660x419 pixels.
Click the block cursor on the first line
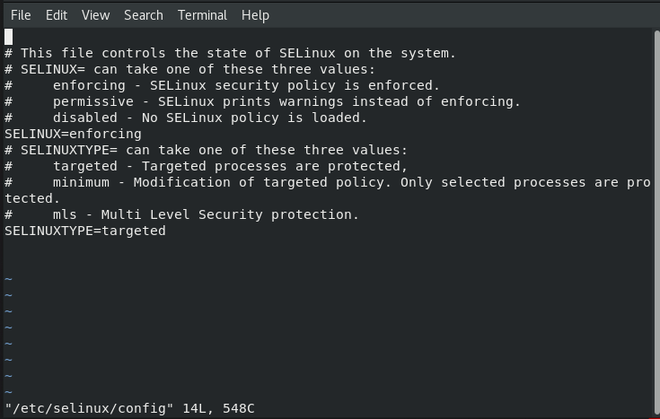pyautogui.click(x=9, y=36)
